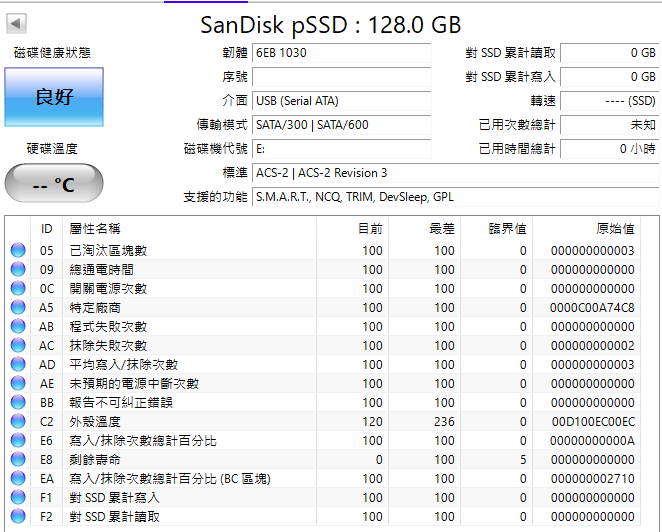This screenshot has height=532, width=662.
Task: Click the status orb for attribute A5
Action: coord(18,307)
